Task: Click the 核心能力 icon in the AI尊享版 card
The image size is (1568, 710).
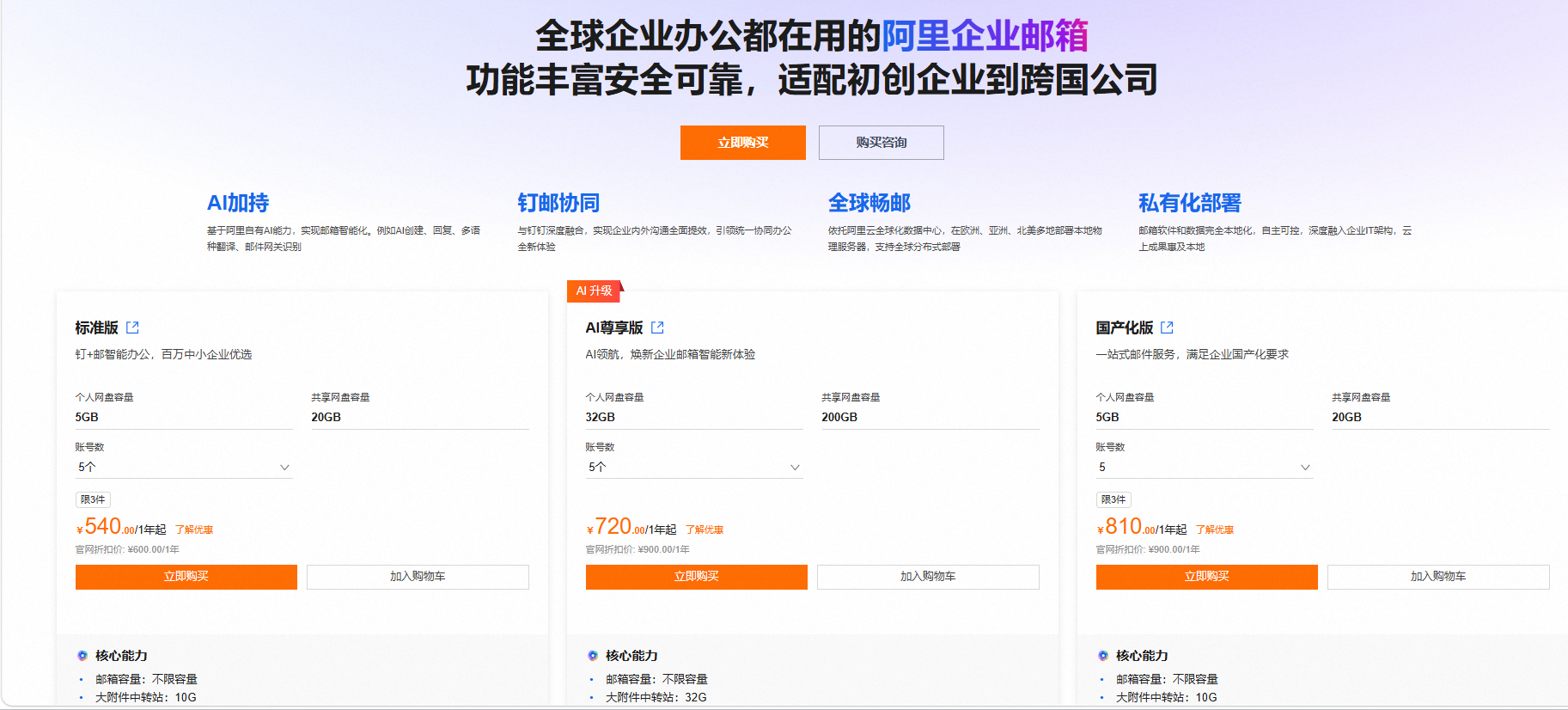Action: [x=593, y=656]
